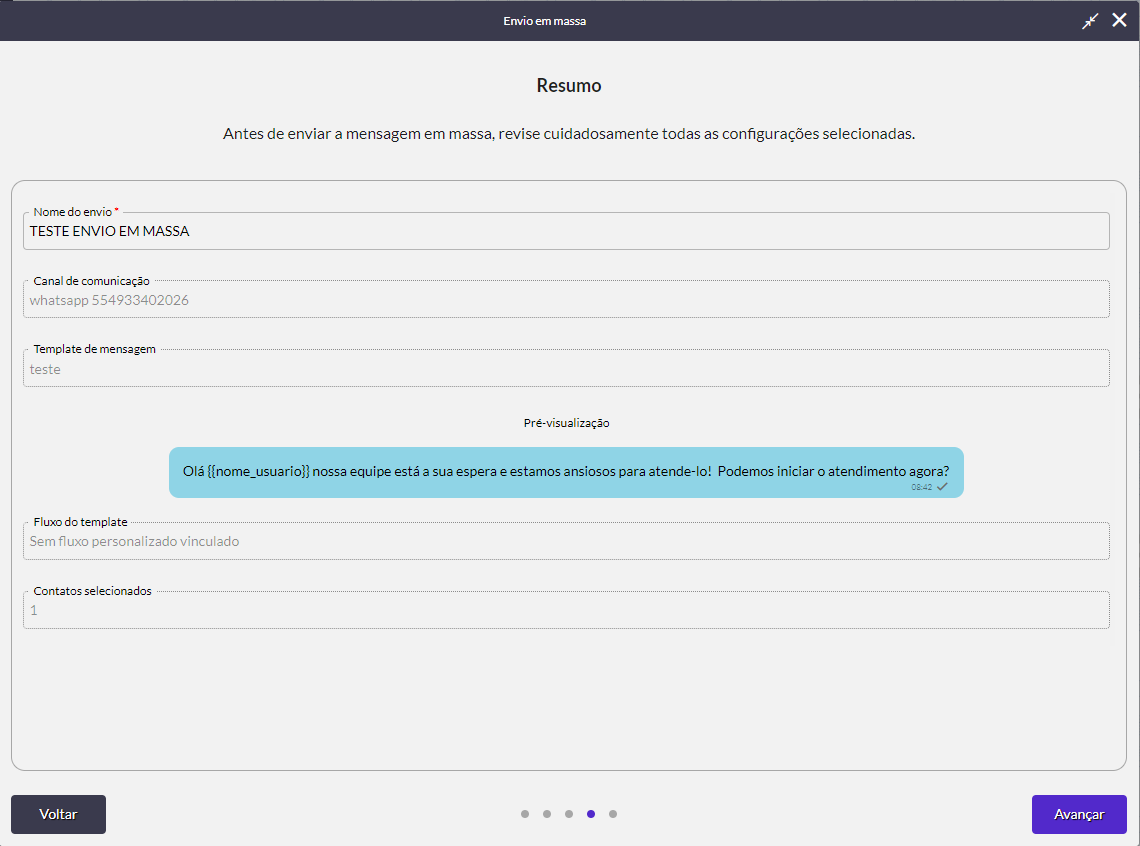Close the Envio em massa dialog
This screenshot has height=846, width=1140.
[1120, 20]
